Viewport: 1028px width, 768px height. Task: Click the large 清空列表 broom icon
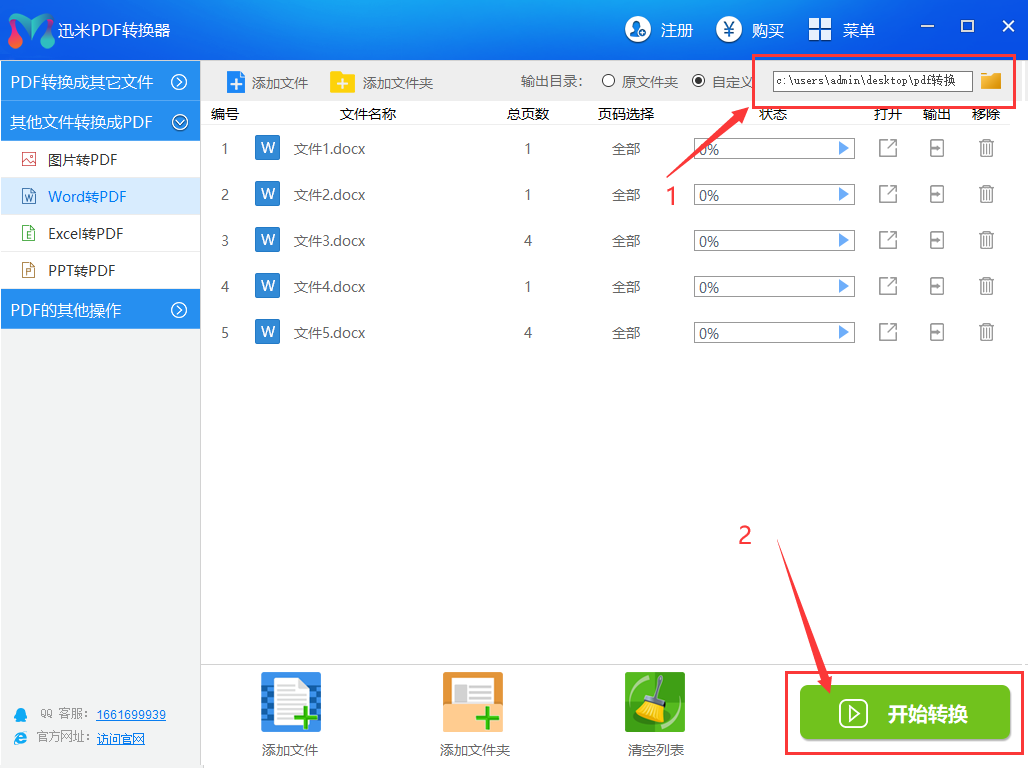[x=654, y=702]
